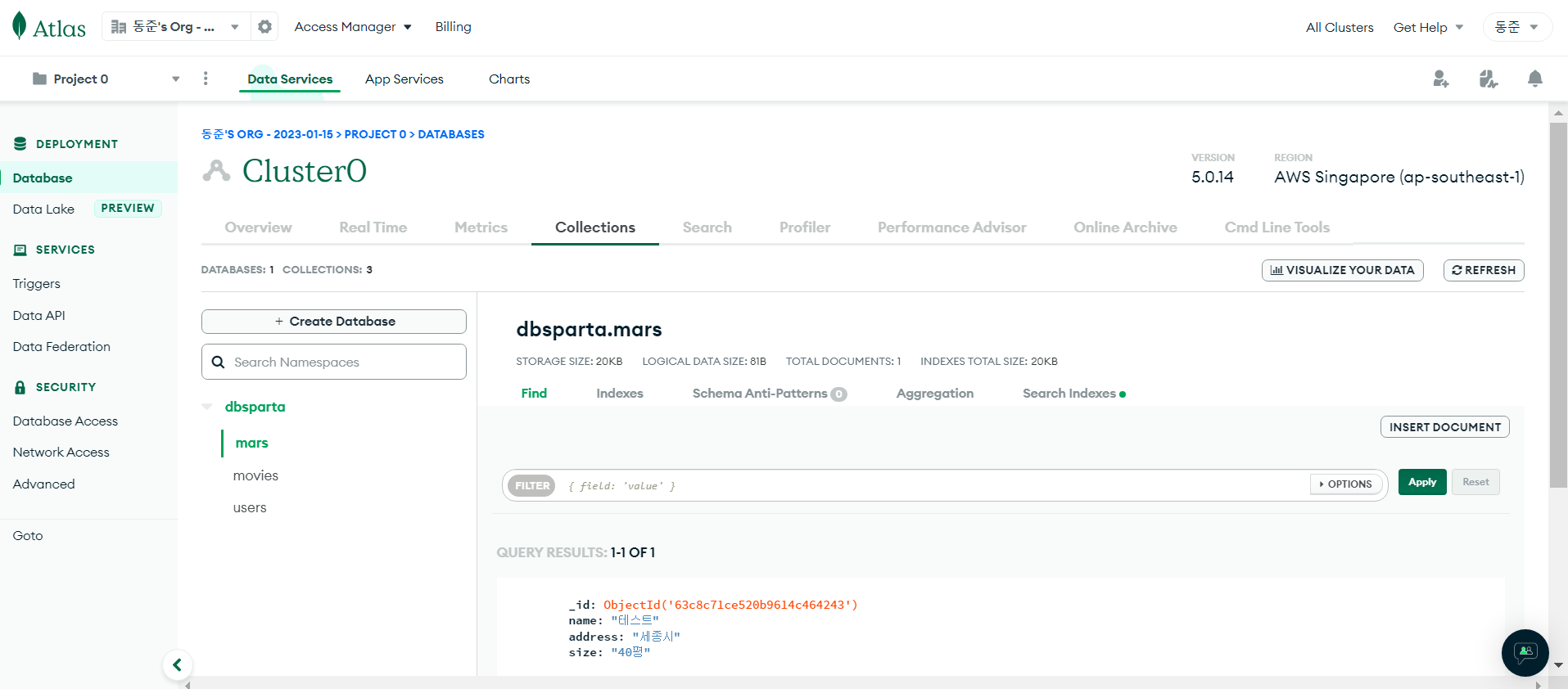Select the movies collection
This screenshot has height=689, width=1568.
coord(255,475)
